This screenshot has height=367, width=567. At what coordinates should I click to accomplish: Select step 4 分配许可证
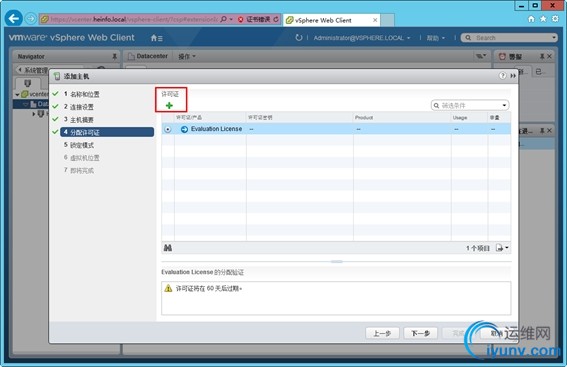pyautogui.click(x=107, y=132)
